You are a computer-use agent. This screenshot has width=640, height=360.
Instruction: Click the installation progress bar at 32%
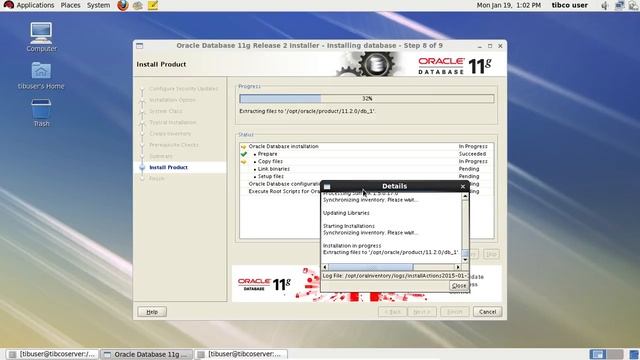pos(367,98)
